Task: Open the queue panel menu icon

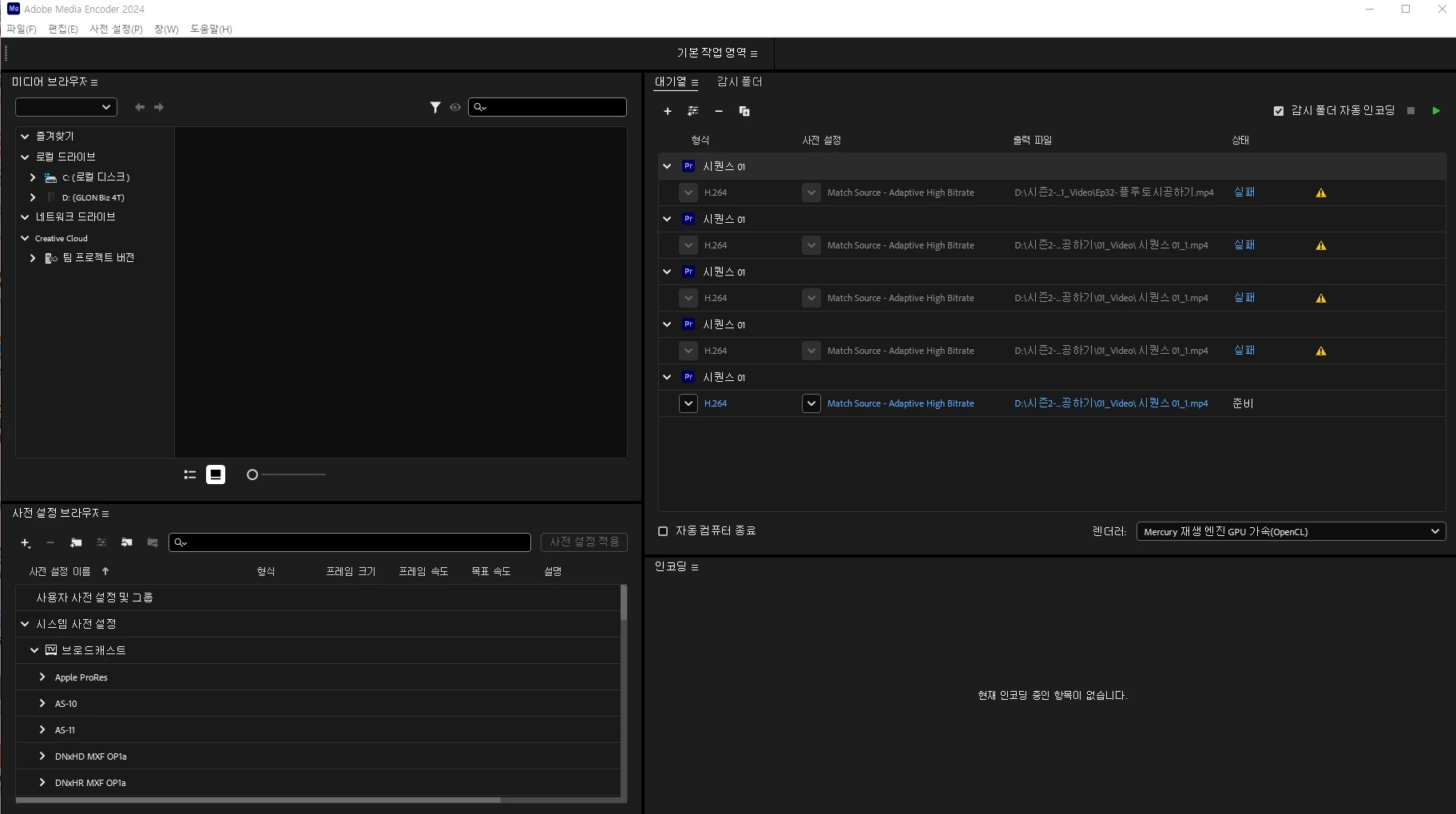Action: [695, 82]
